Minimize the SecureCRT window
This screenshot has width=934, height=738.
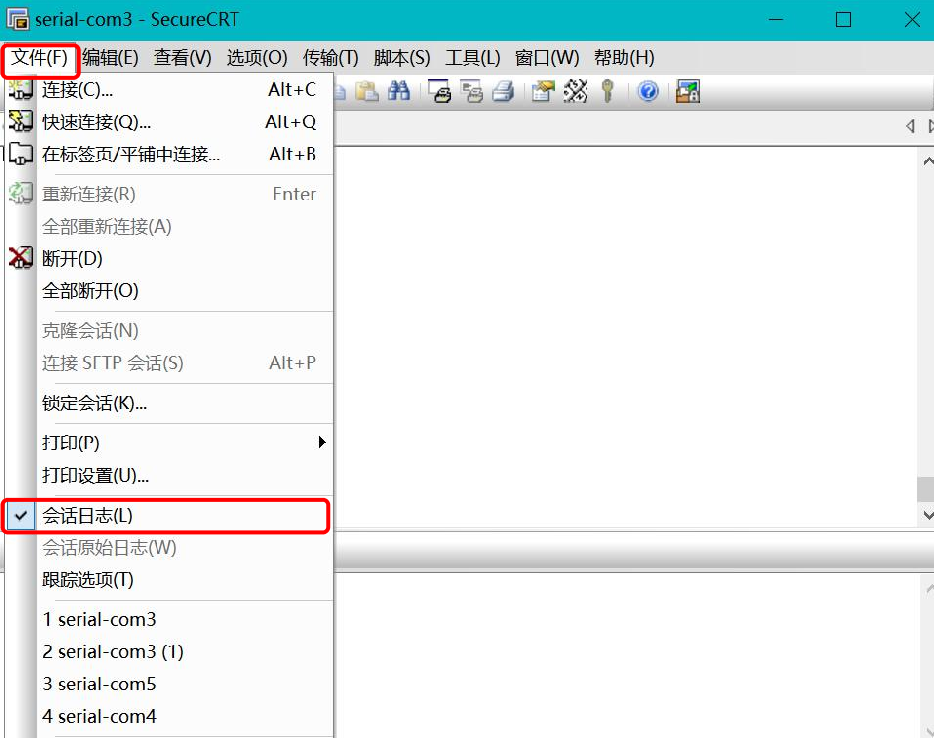(776, 20)
